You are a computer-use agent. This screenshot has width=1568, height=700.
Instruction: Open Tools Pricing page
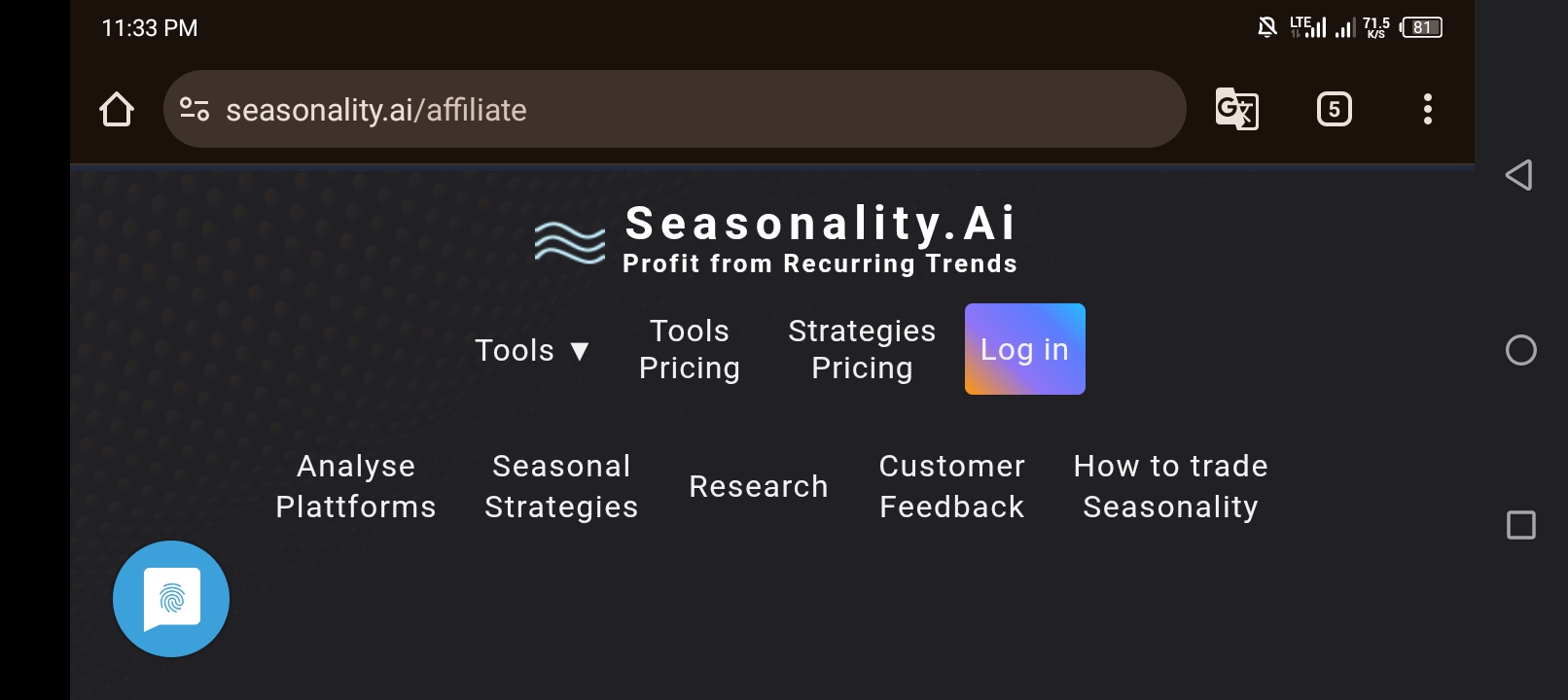tap(690, 349)
